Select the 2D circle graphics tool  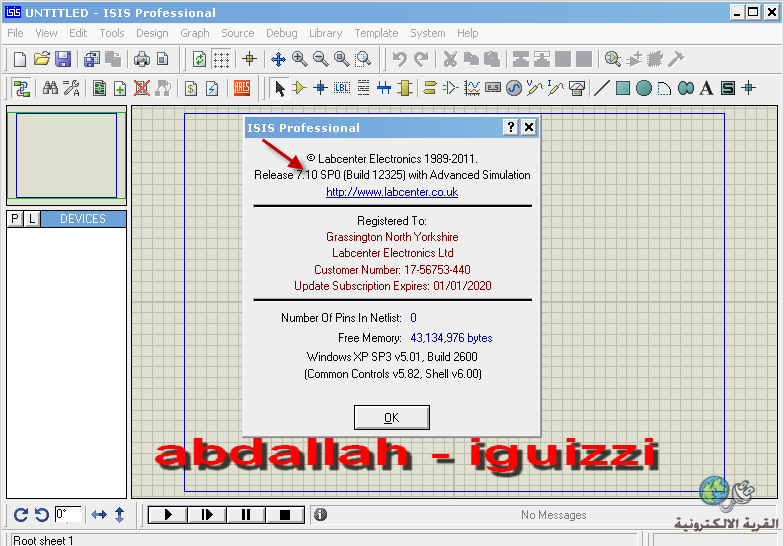(644, 88)
